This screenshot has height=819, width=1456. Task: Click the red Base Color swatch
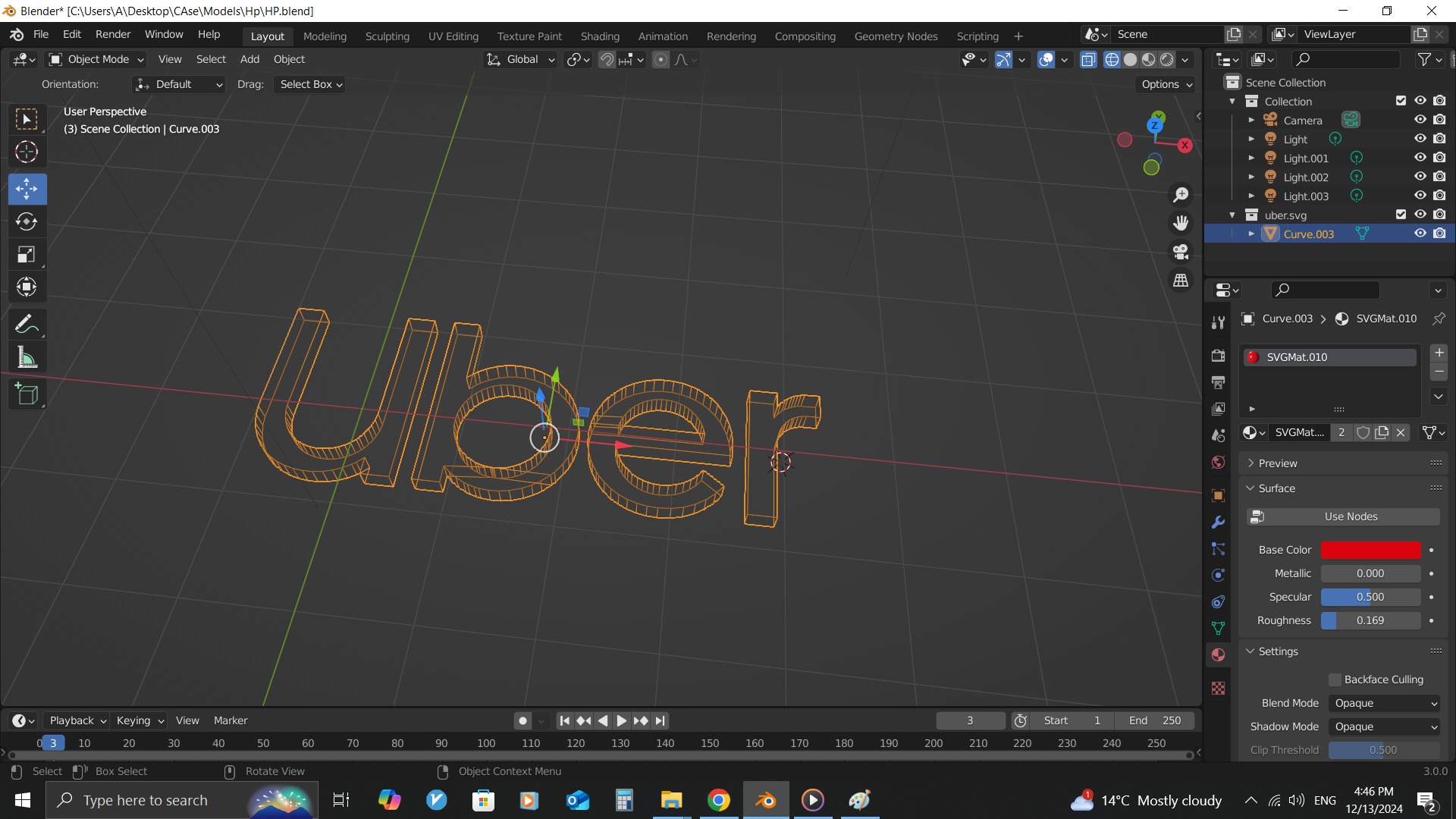tap(1370, 550)
